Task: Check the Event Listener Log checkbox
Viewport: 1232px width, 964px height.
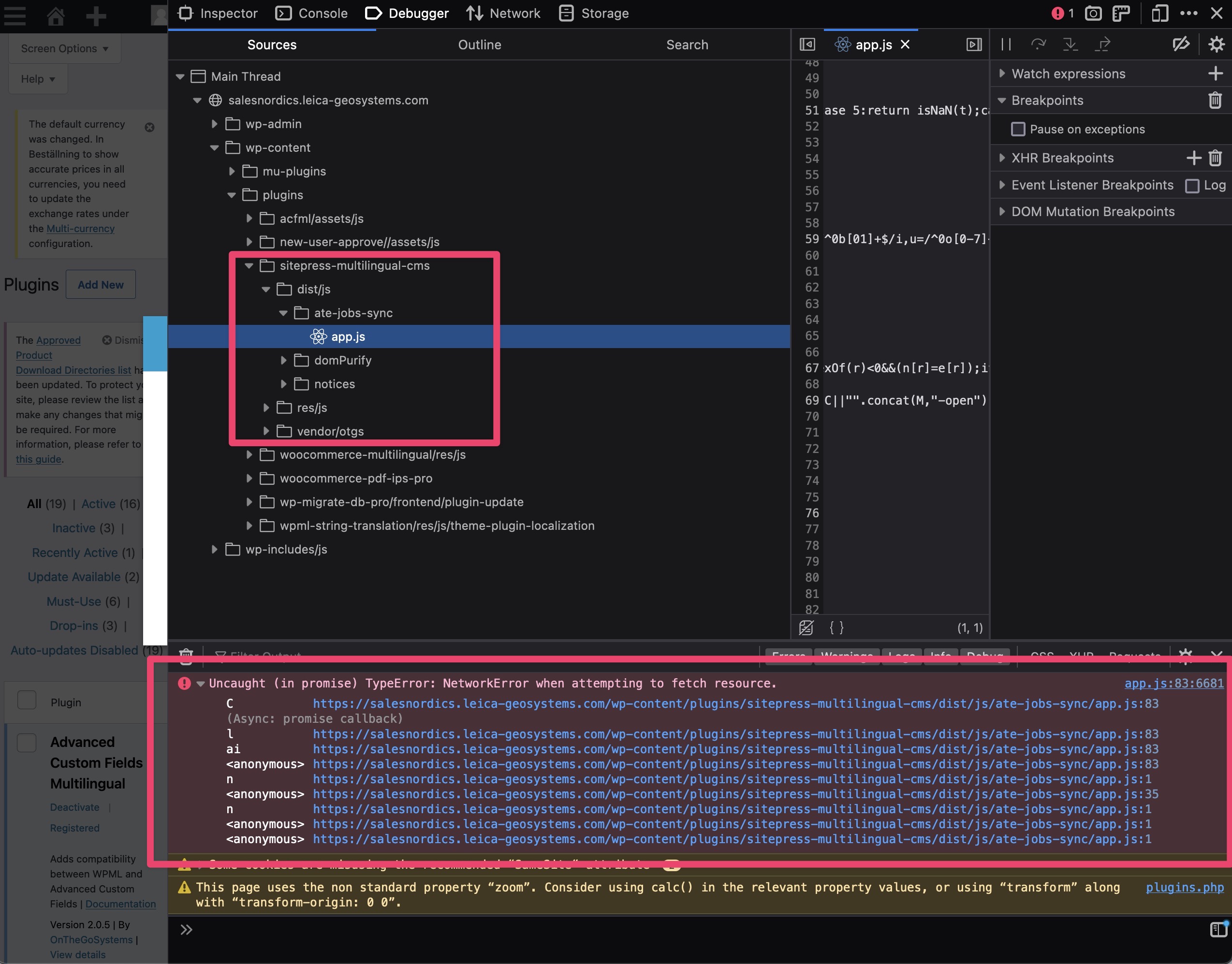Action: tap(1192, 186)
